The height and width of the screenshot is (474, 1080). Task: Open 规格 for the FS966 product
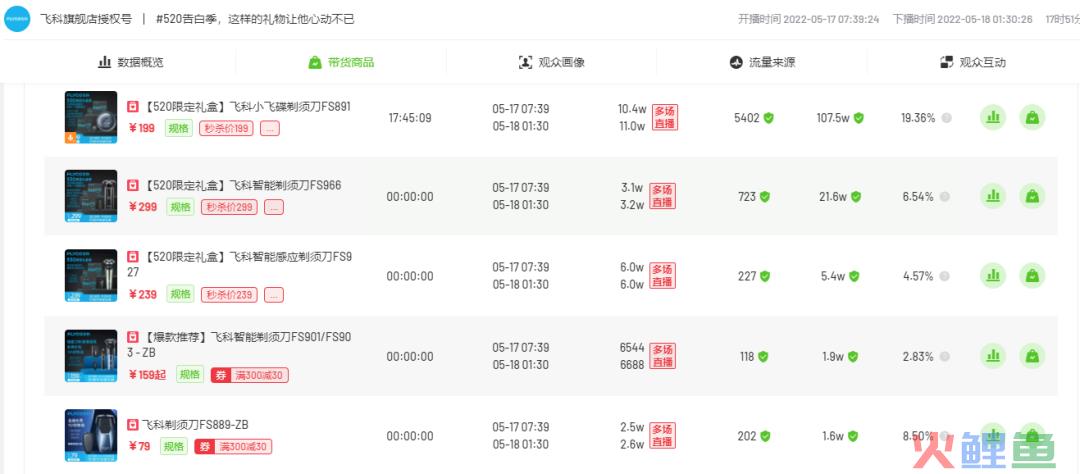(180, 207)
